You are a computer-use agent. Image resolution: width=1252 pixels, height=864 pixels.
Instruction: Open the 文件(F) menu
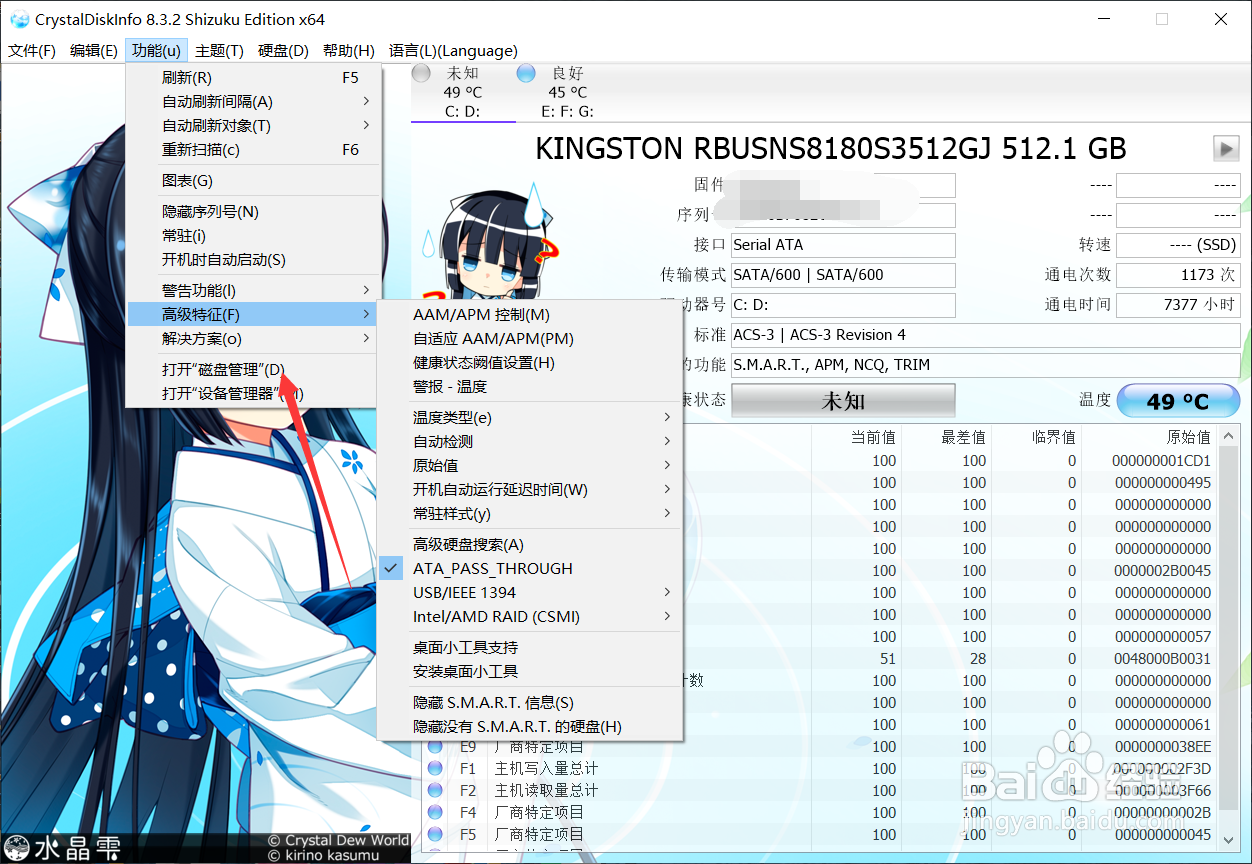click(x=32, y=51)
